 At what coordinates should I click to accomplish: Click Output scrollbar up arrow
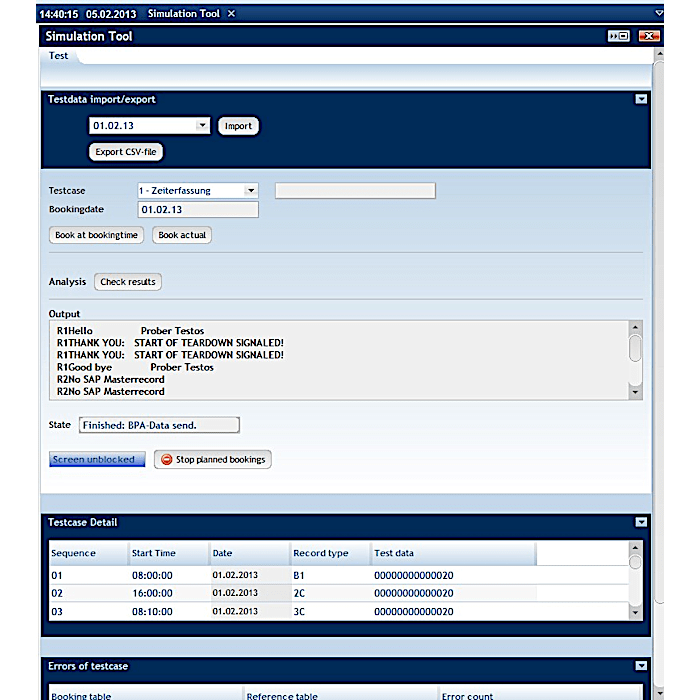(x=635, y=327)
